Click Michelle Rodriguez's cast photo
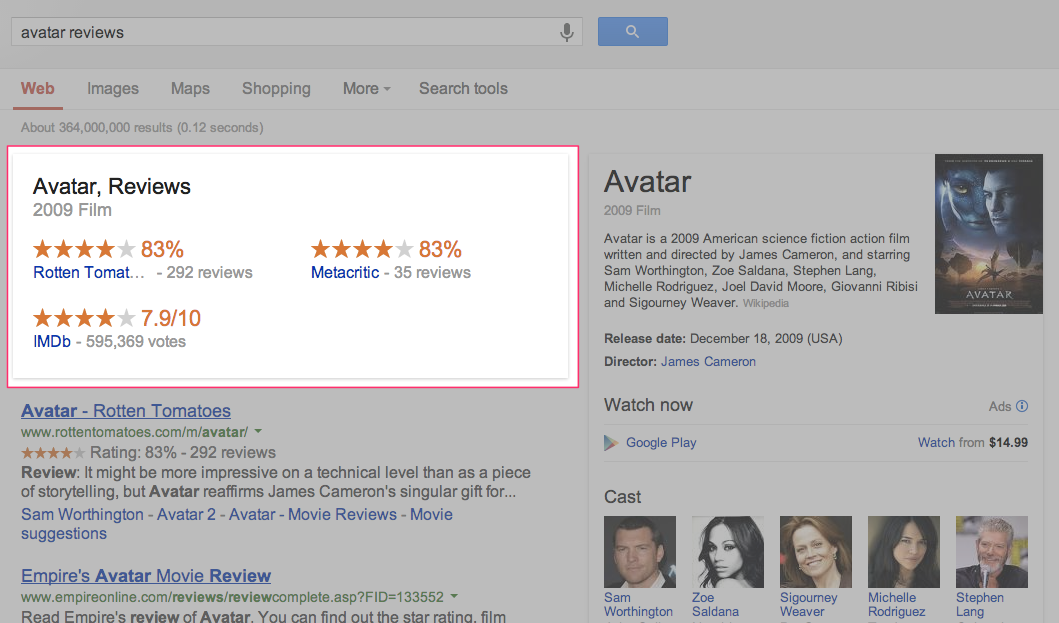 click(x=904, y=552)
